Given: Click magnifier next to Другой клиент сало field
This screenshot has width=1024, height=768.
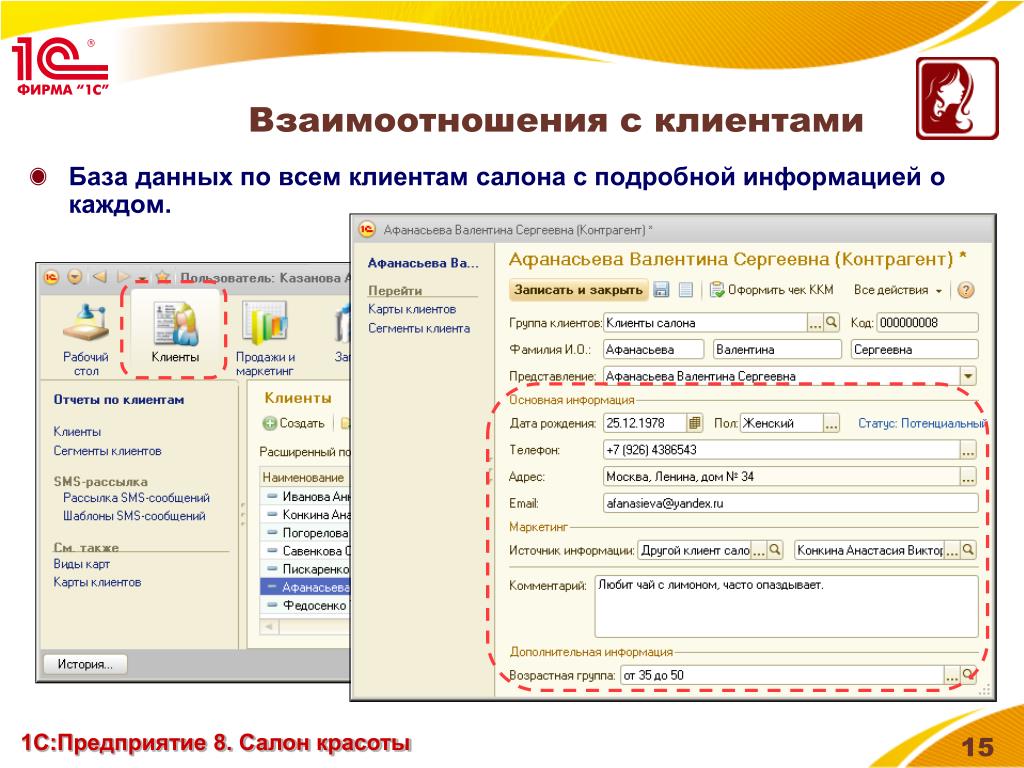Looking at the screenshot, I should [775, 550].
